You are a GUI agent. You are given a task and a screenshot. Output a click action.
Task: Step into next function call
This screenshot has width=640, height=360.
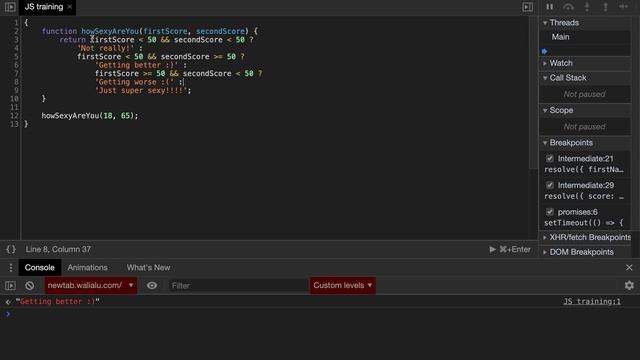coord(587,7)
